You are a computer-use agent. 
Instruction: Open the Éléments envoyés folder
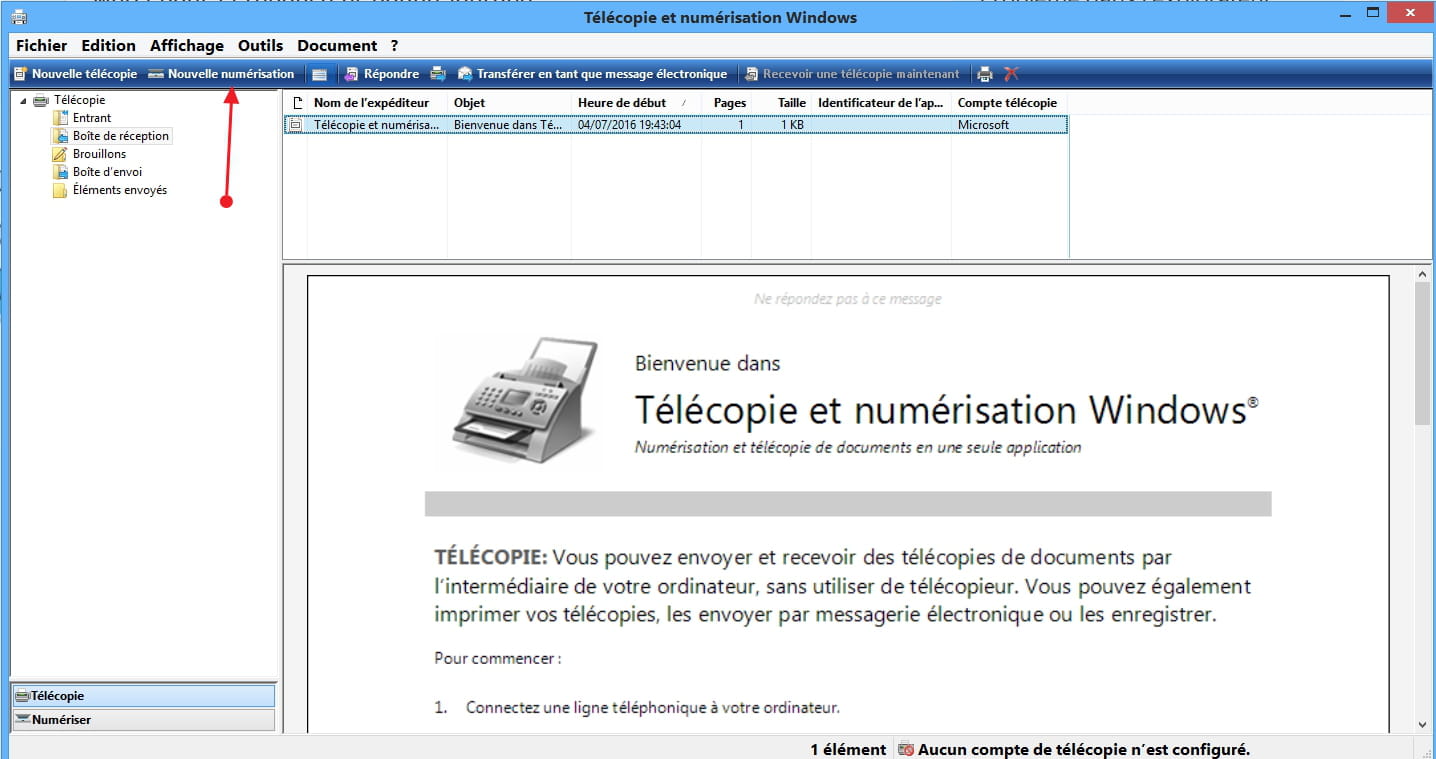[x=120, y=190]
